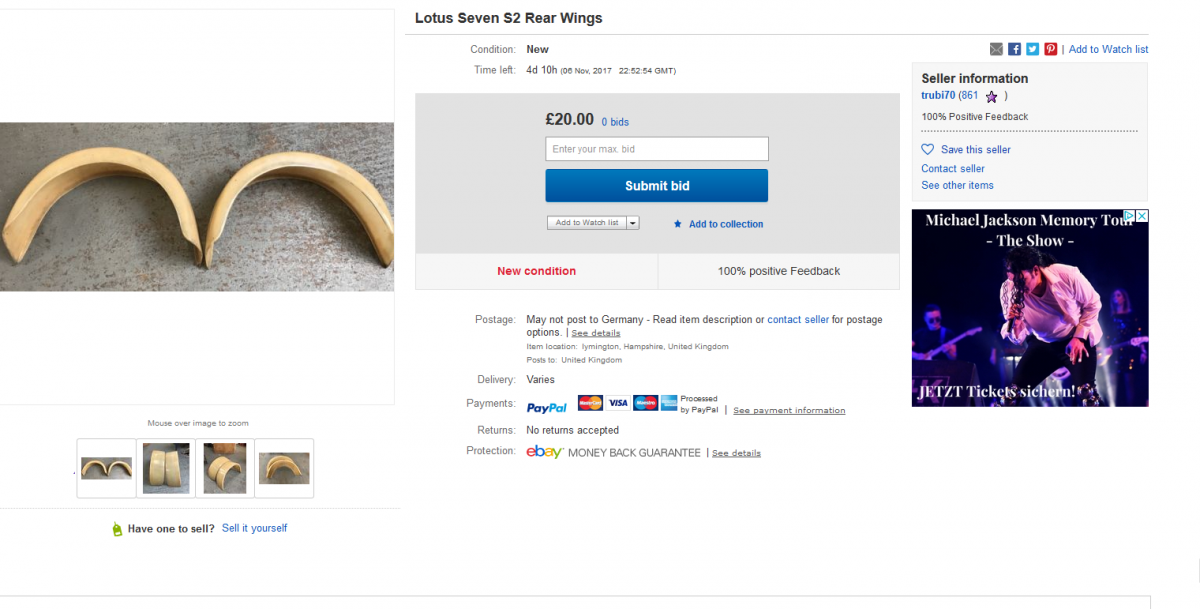Share this listing on Twitter
The image size is (1200, 609).
[x=1032, y=49]
